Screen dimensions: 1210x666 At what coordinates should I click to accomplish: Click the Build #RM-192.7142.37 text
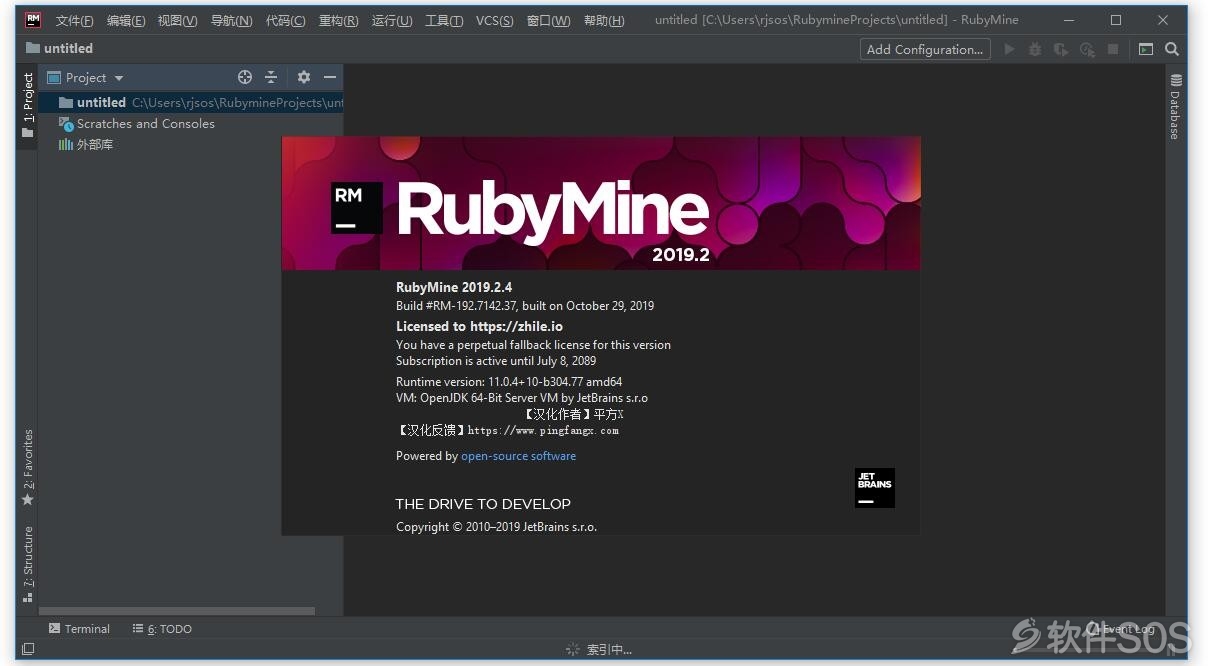pos(525,306)
